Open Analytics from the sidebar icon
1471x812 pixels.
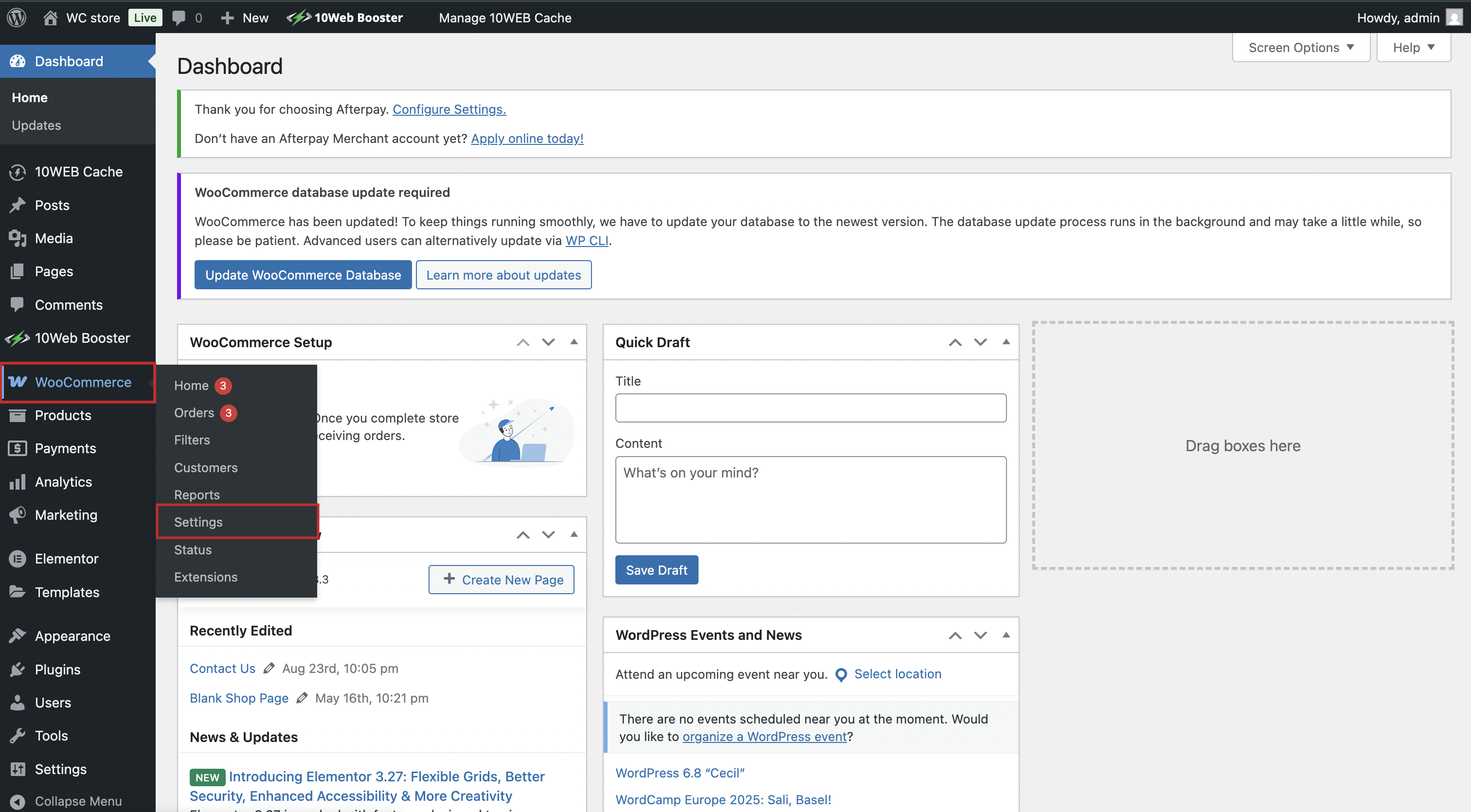(18, 481)
